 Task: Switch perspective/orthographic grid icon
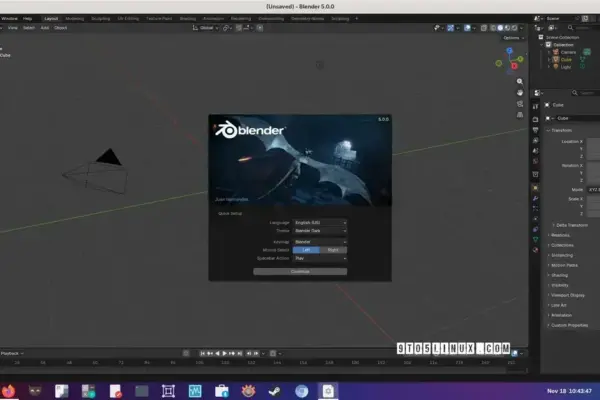click(x=520, y=115)
